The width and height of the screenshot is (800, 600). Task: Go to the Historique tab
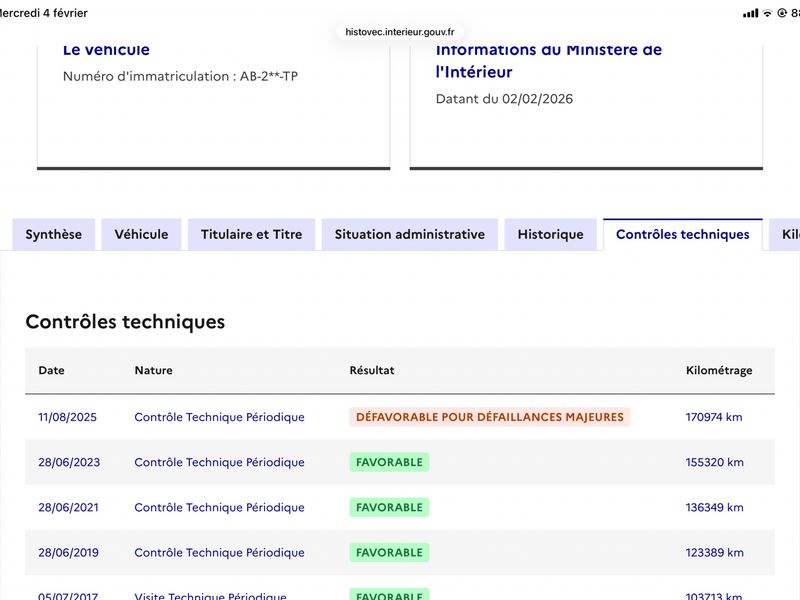551,234
